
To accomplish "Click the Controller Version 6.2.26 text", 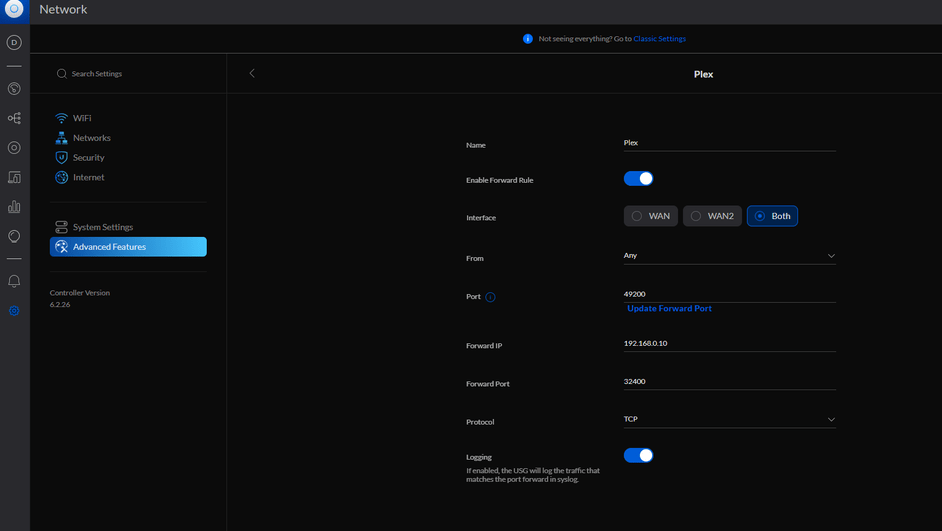I will coord(80,299).
